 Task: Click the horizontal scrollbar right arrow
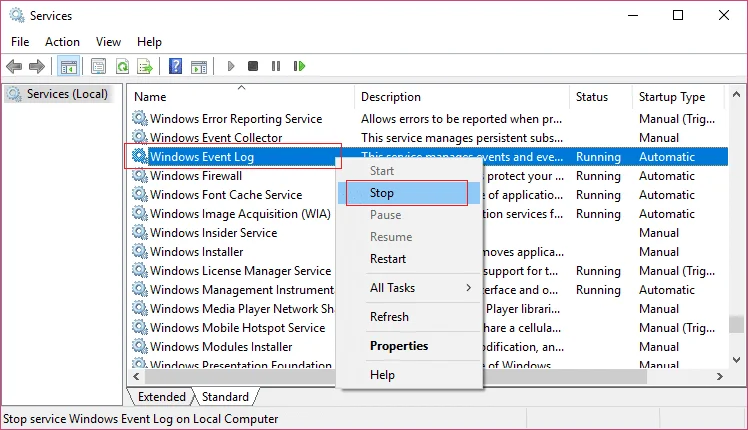point(719,377)
